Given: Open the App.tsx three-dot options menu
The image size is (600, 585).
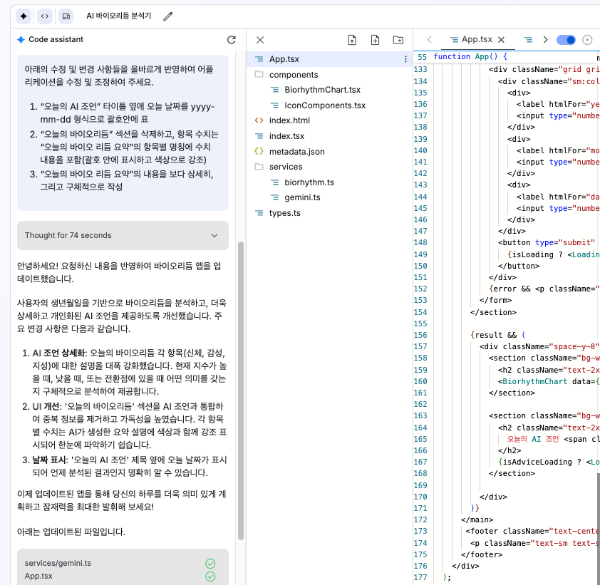Looking at the screenshot, I should click(x=406, y=59).
